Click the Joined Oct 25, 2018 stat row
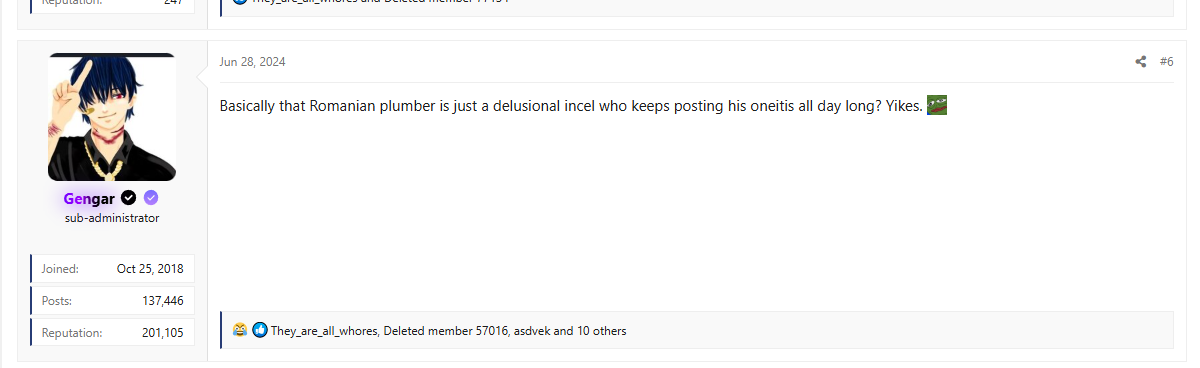 112,268
